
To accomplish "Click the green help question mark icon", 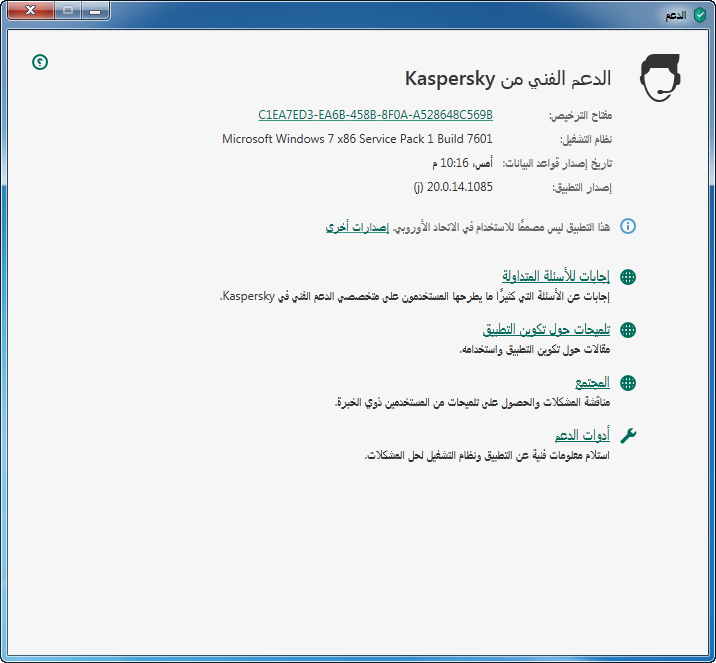I will click(40, 62).
